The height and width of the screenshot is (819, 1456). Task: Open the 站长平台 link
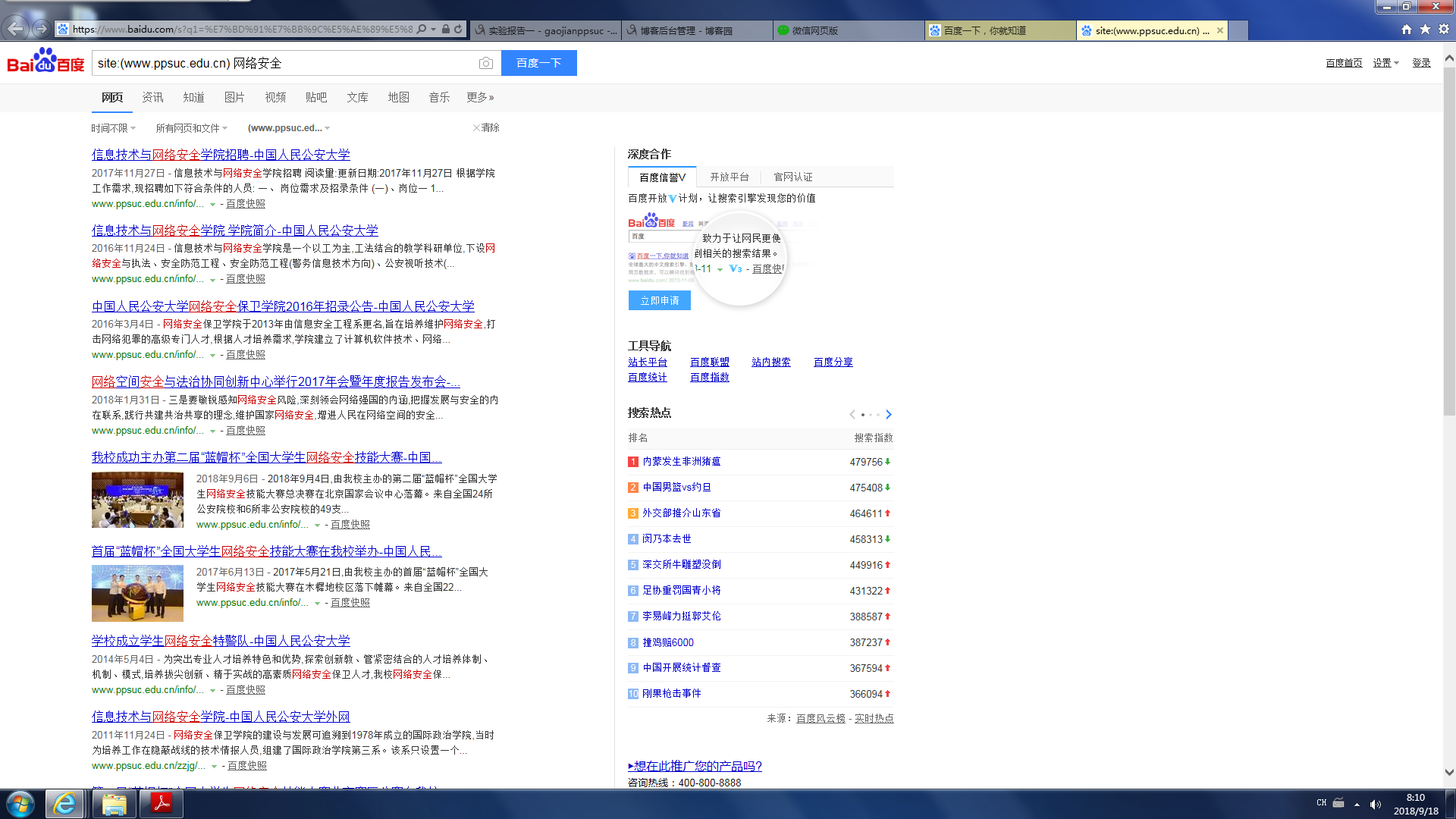tap(647, 362)
